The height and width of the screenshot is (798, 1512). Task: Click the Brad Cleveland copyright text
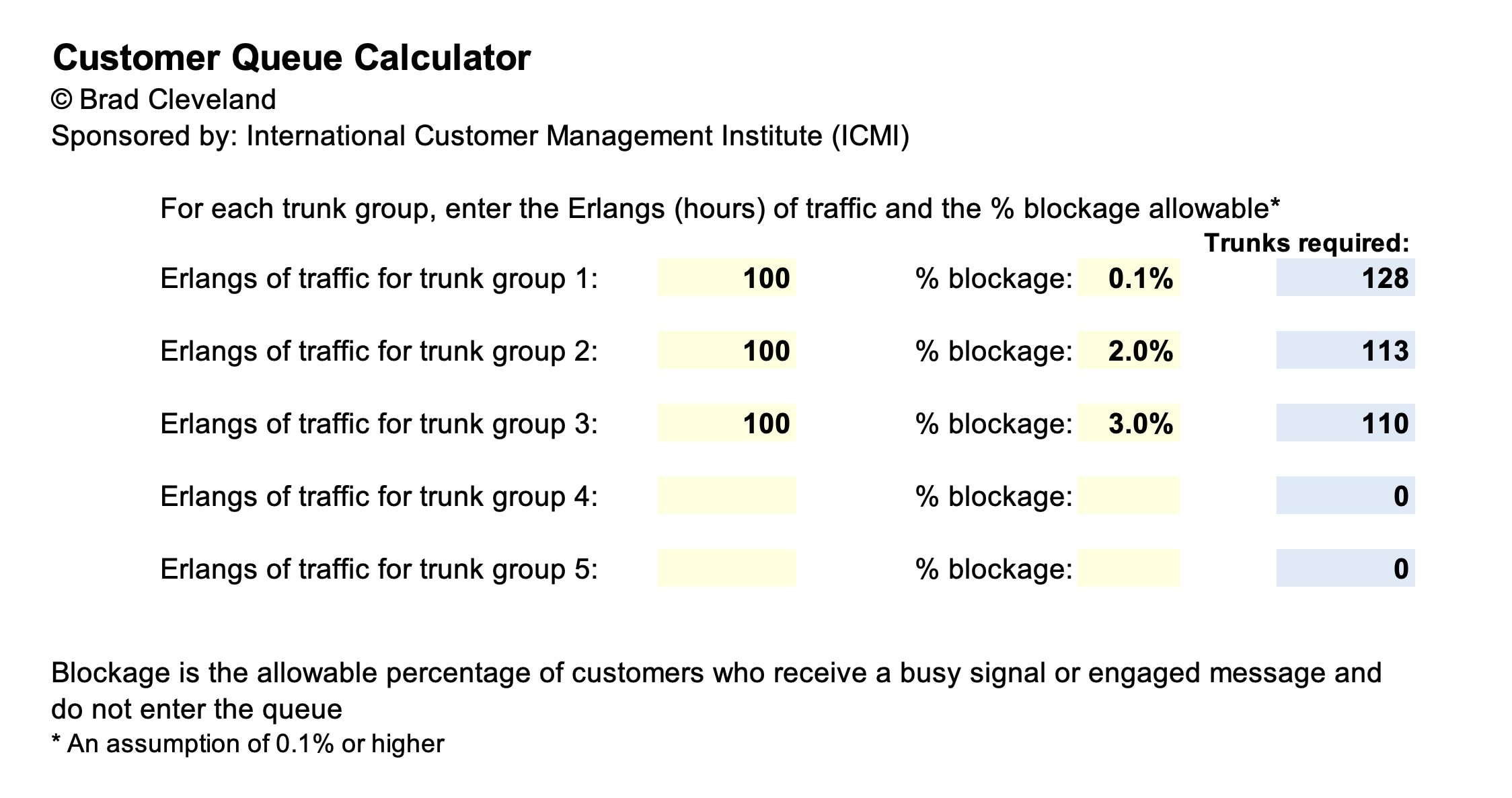point(163,100)
